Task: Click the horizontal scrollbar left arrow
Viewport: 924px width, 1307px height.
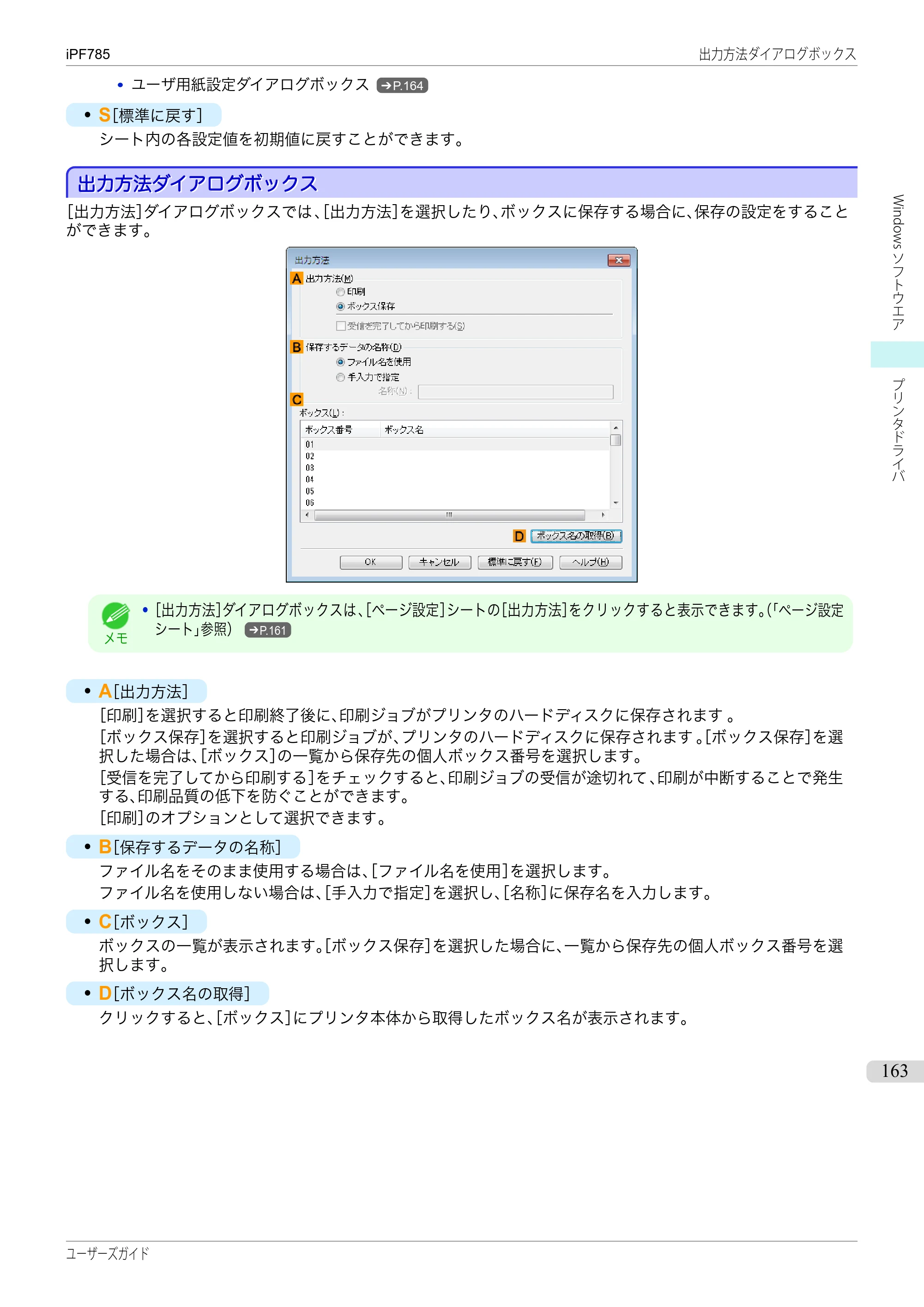Action: (307, 515)
